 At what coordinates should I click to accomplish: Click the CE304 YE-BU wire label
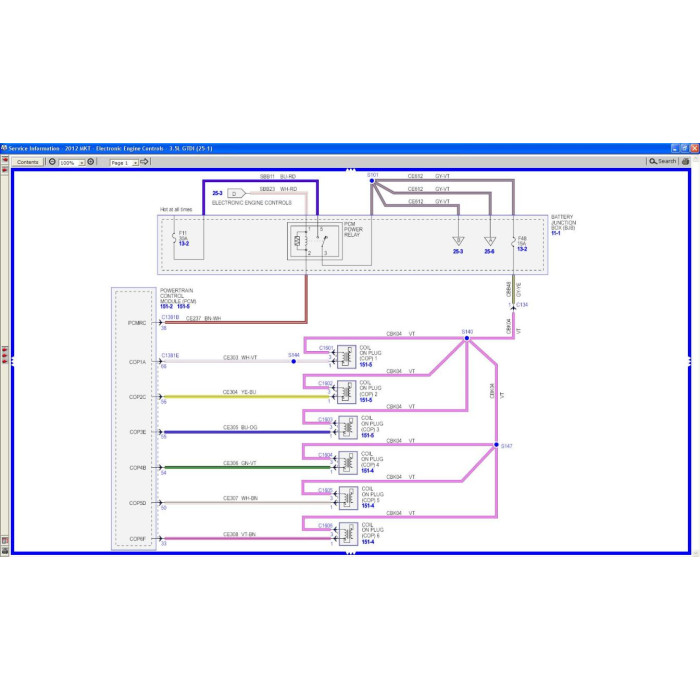click(239, 392)
